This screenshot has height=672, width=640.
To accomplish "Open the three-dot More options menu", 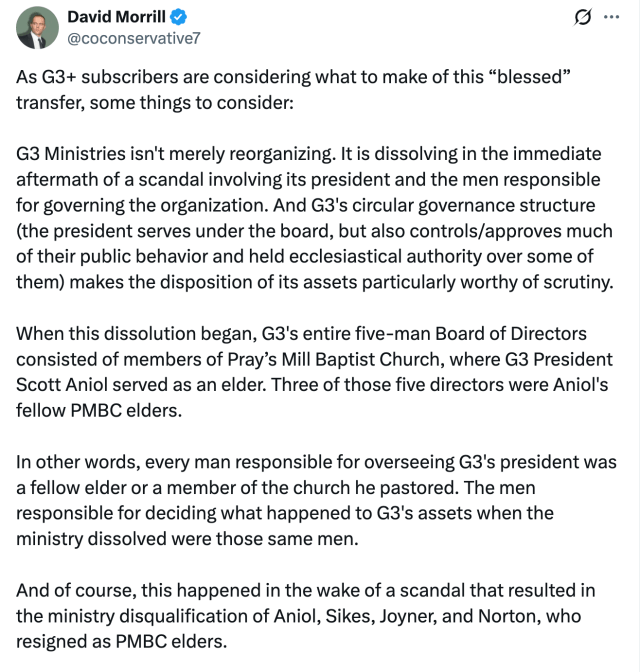I will pos(611,17).
